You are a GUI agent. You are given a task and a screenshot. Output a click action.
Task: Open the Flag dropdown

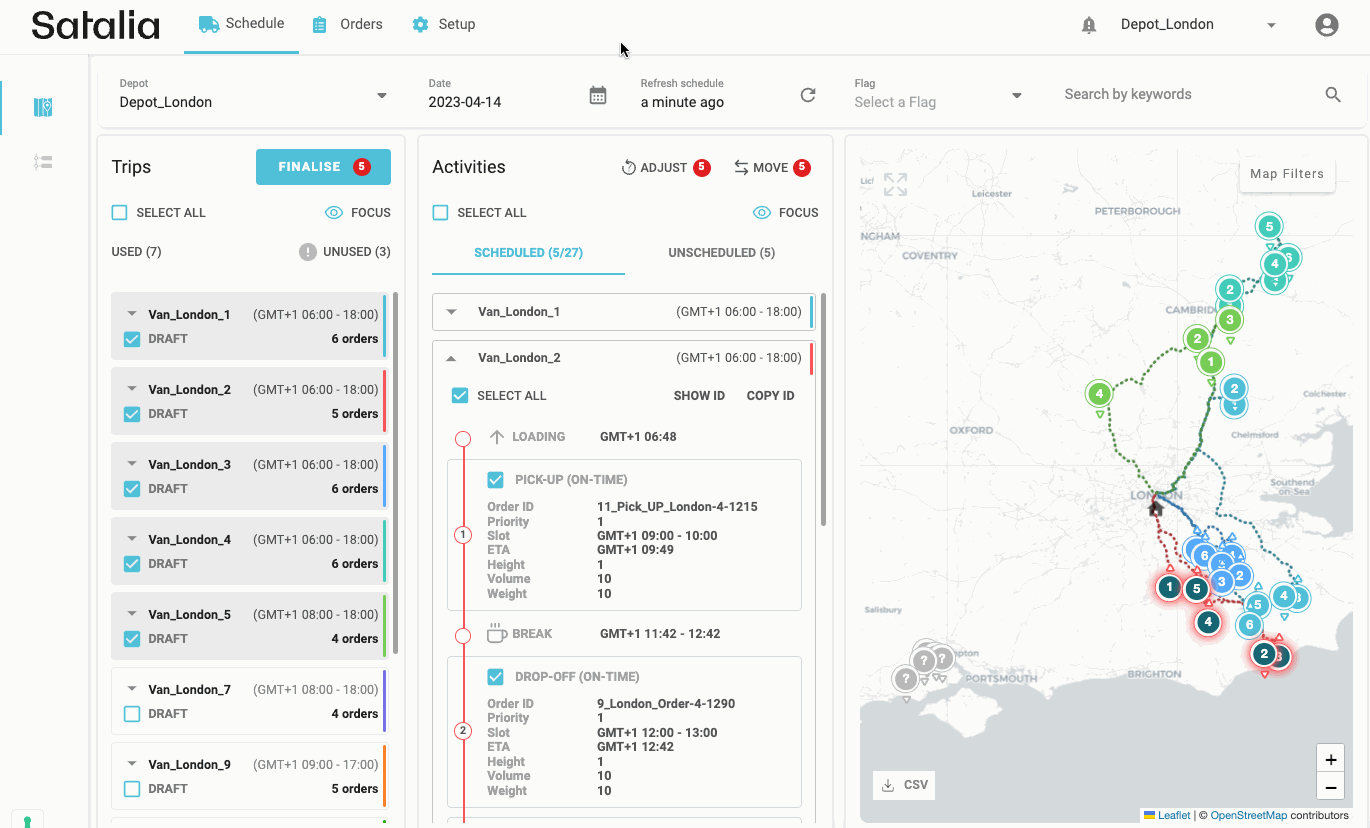point(1016,96)
